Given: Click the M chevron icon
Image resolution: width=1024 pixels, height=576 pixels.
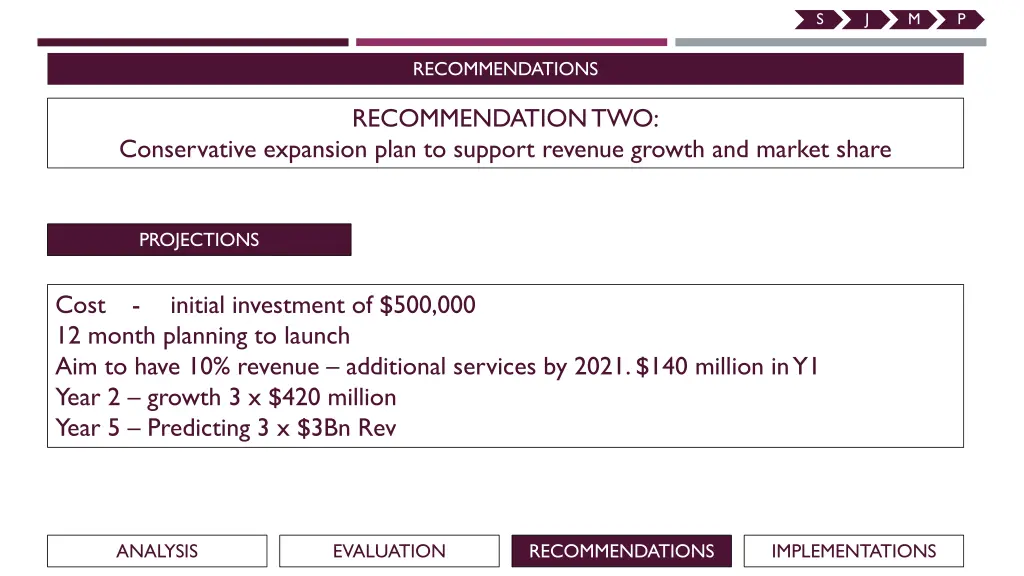Looking at the screenshot, I should [x=913, y=20].
